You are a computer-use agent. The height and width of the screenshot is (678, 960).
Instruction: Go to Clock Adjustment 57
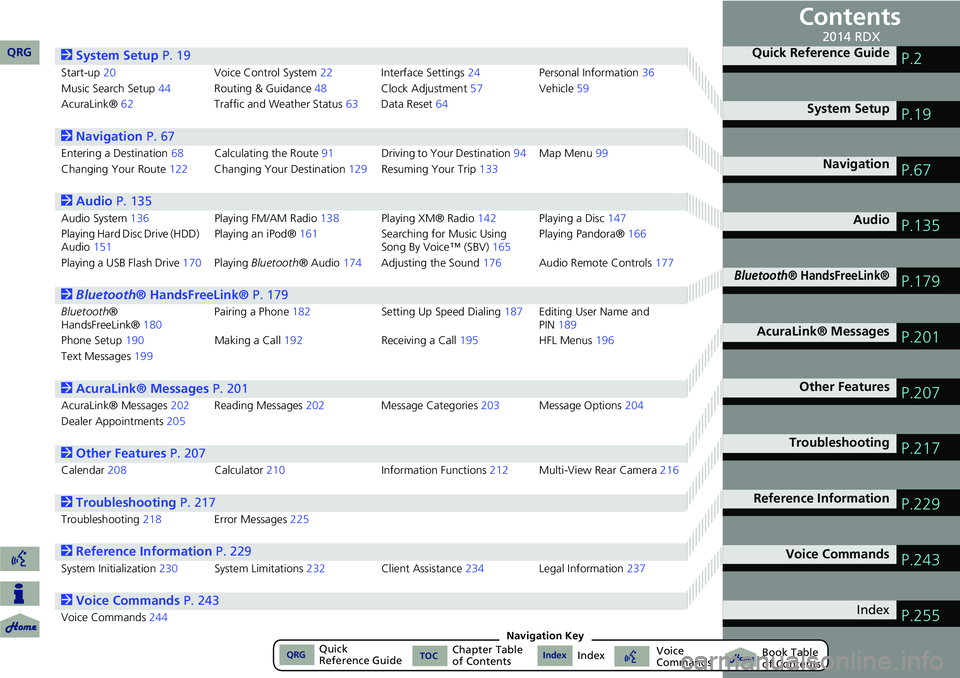[432, 88]
